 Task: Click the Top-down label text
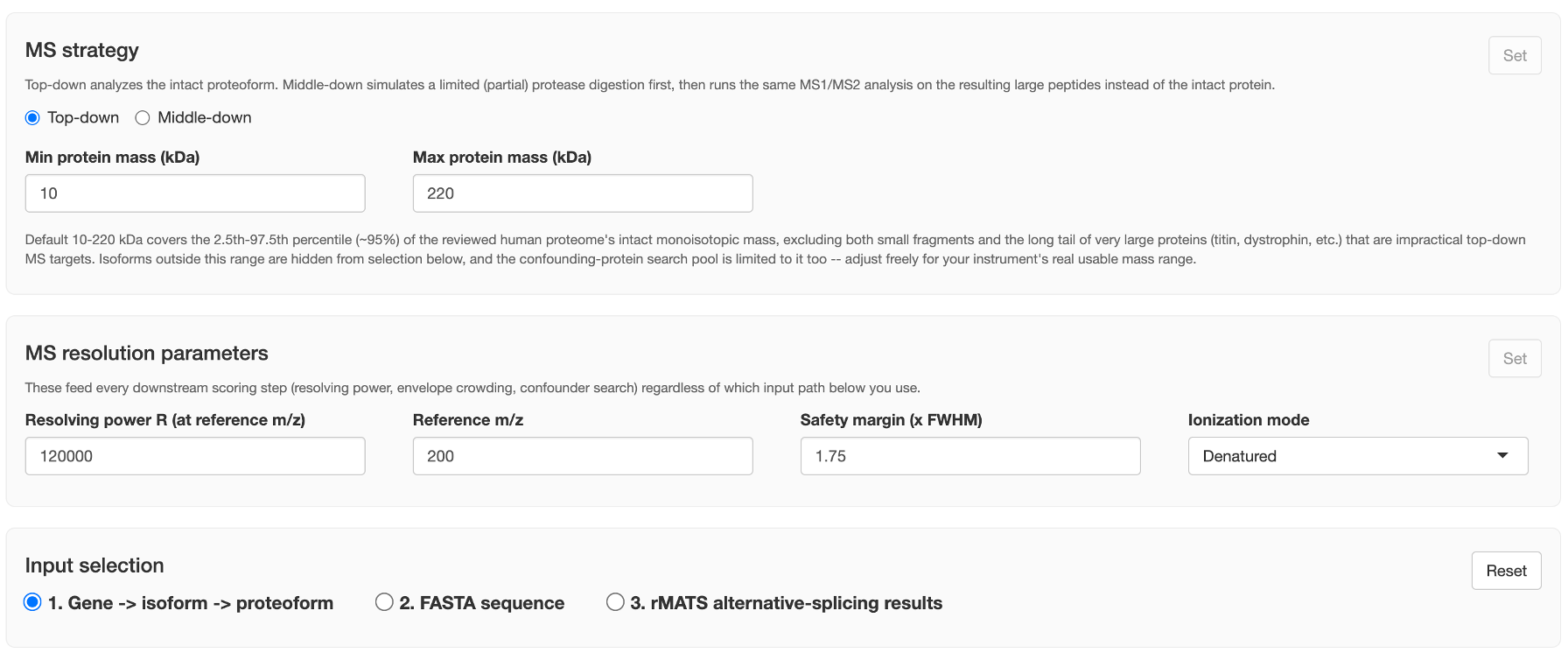[x=83, y=117]
